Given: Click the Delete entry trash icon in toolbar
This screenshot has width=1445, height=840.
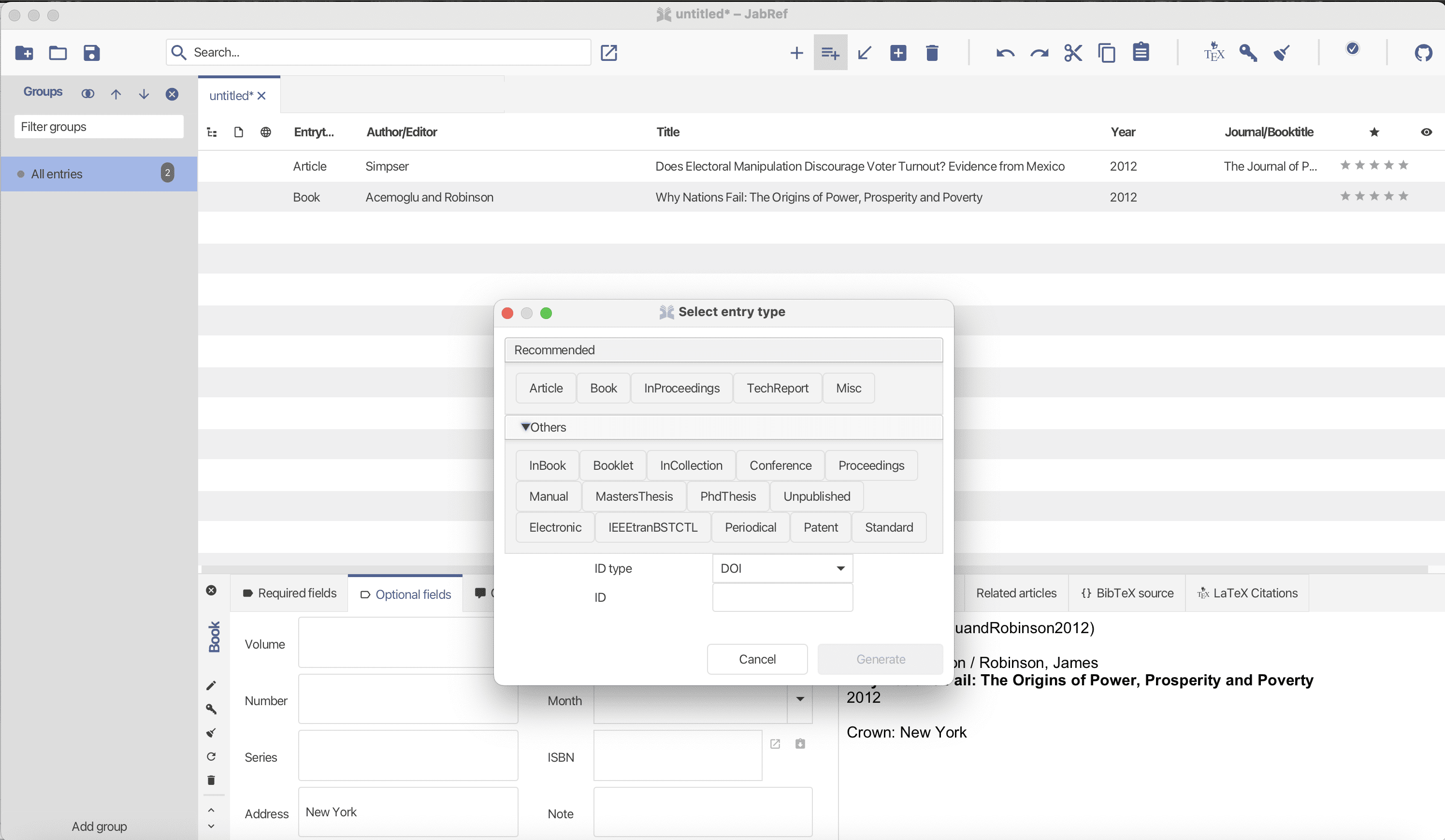Looking at the screenshot, I should (x=932, y=53).
